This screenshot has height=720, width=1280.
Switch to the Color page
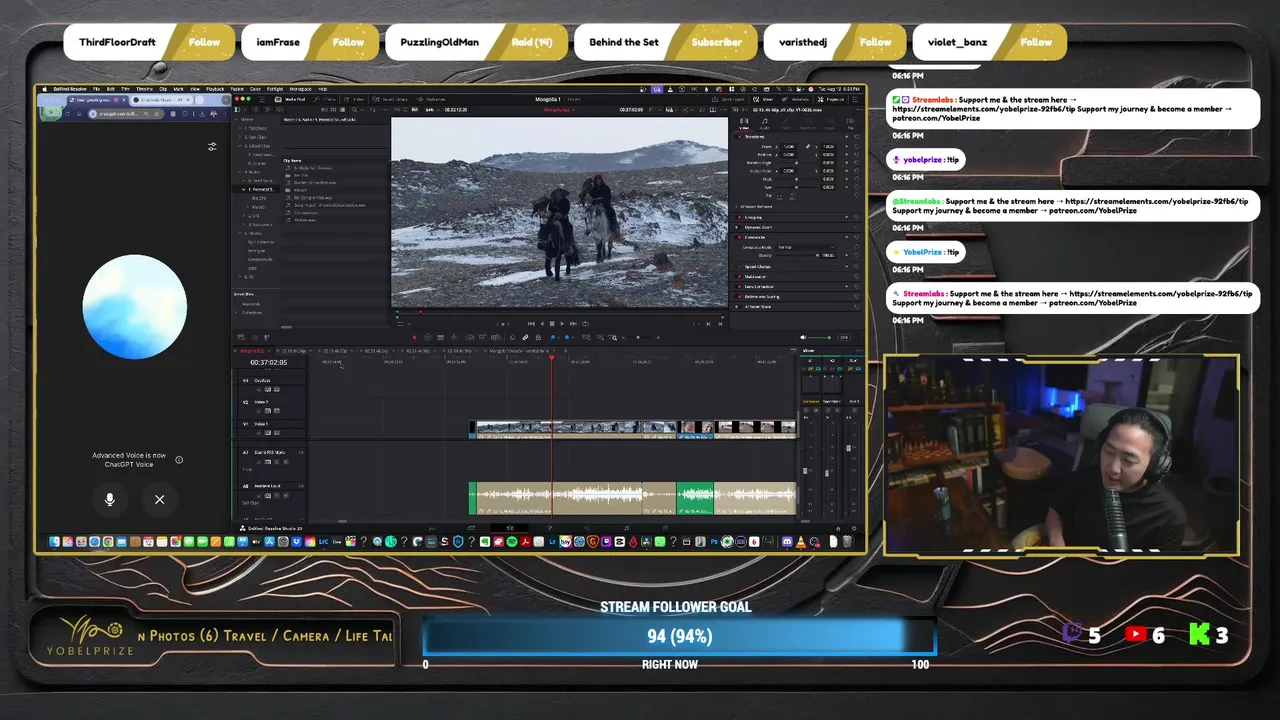pos(587,529)
